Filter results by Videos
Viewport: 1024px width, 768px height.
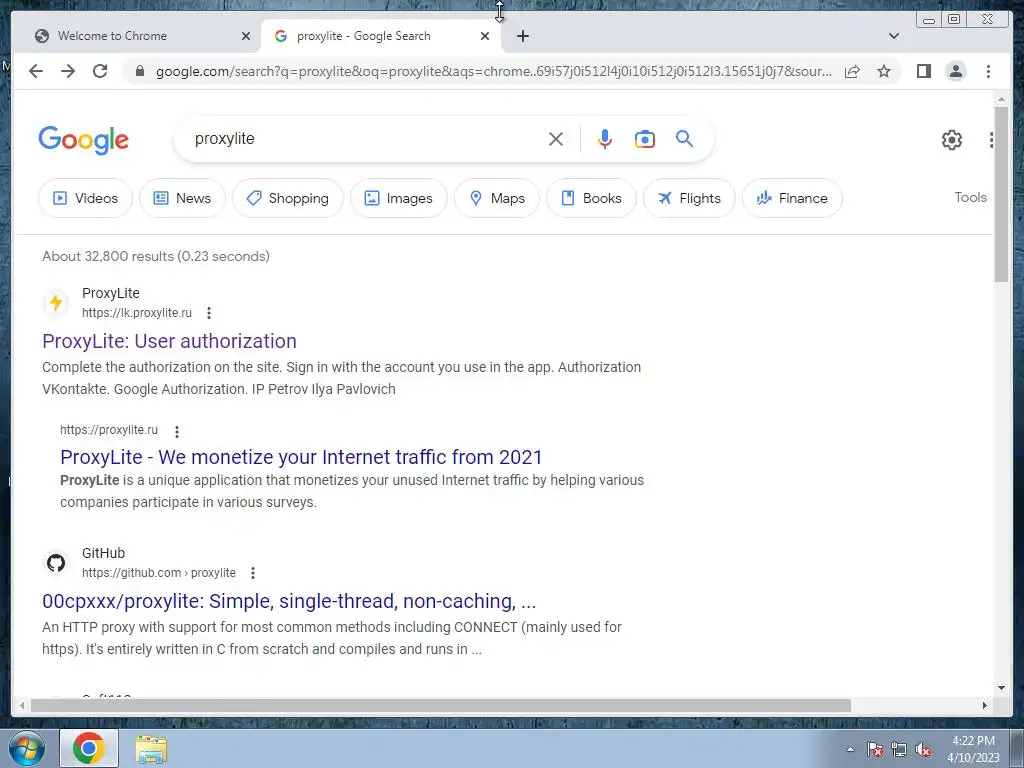pos(86,198)
